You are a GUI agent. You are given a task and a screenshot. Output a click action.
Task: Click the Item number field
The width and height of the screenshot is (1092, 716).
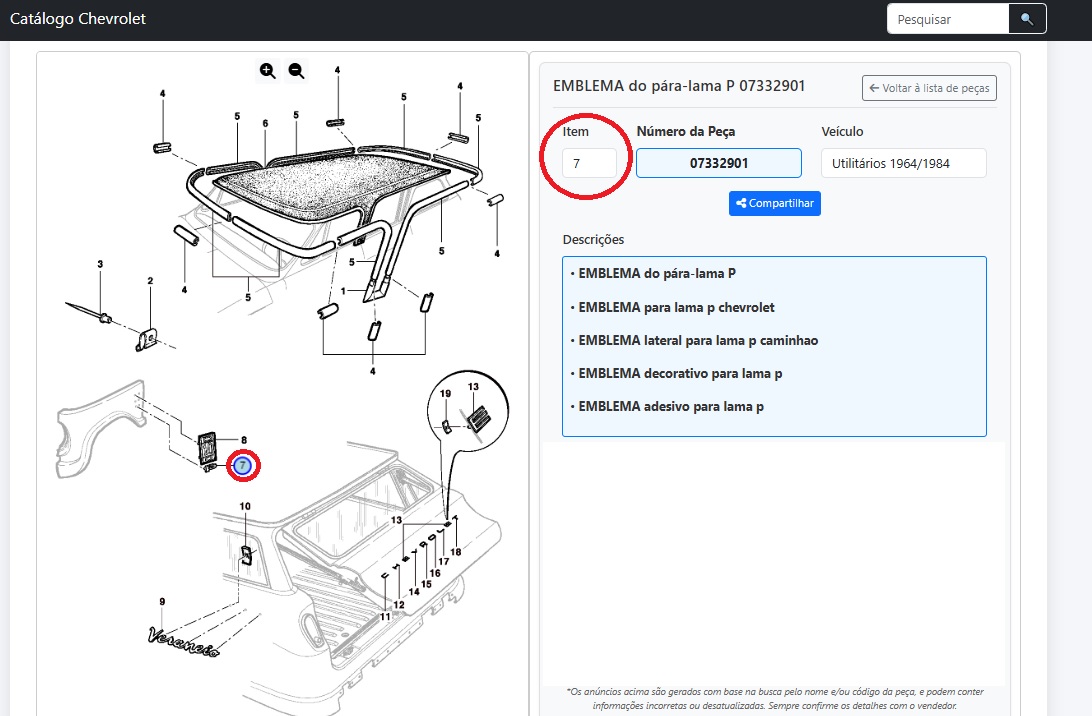click(x=589, y=163)
